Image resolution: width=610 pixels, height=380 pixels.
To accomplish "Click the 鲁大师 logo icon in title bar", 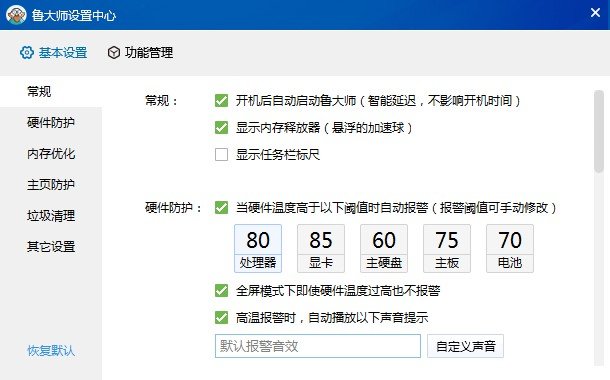I will coord(16,15).
